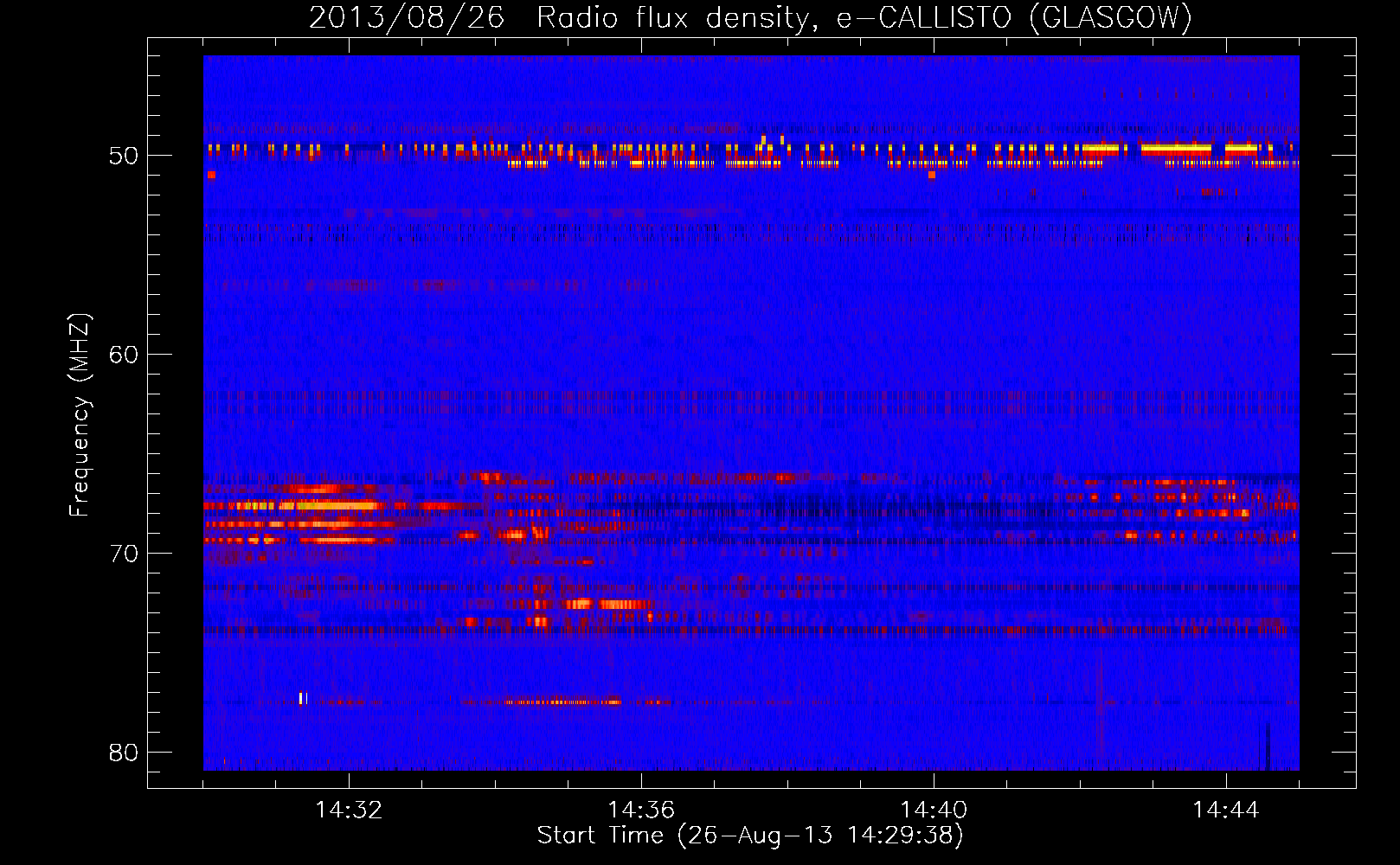Click the 'Start Time (26-Aug-13 14:29:38)' label
The width and height of the screenshot is (1400, 865).
point(750,836)
